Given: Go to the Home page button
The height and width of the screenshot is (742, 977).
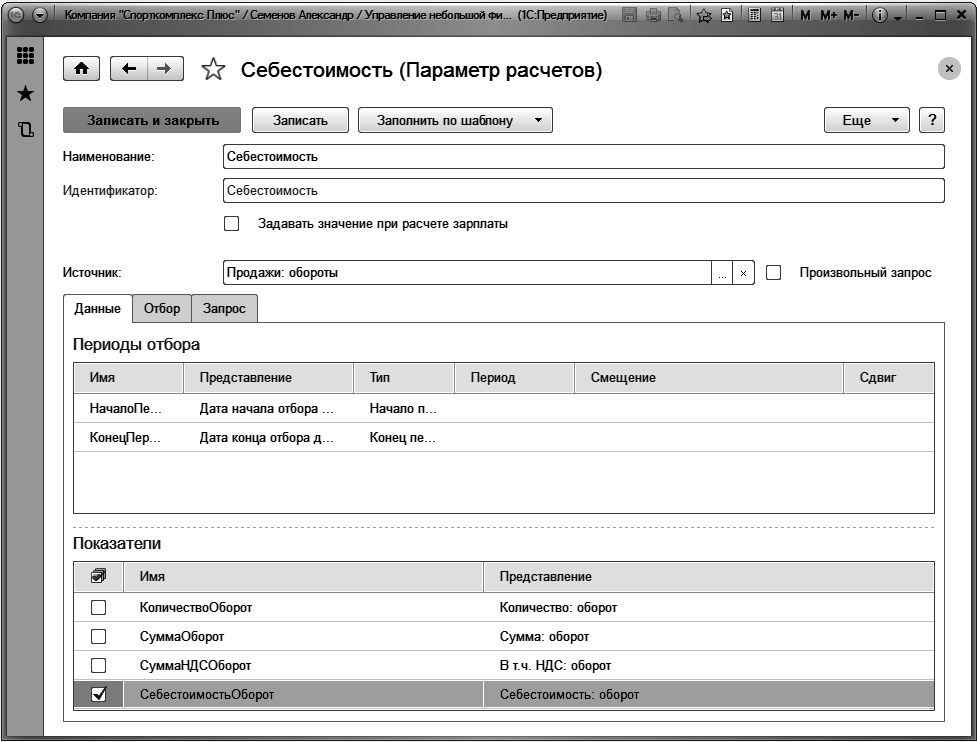Looking at the screenshot, I should (x=81, y=69).
